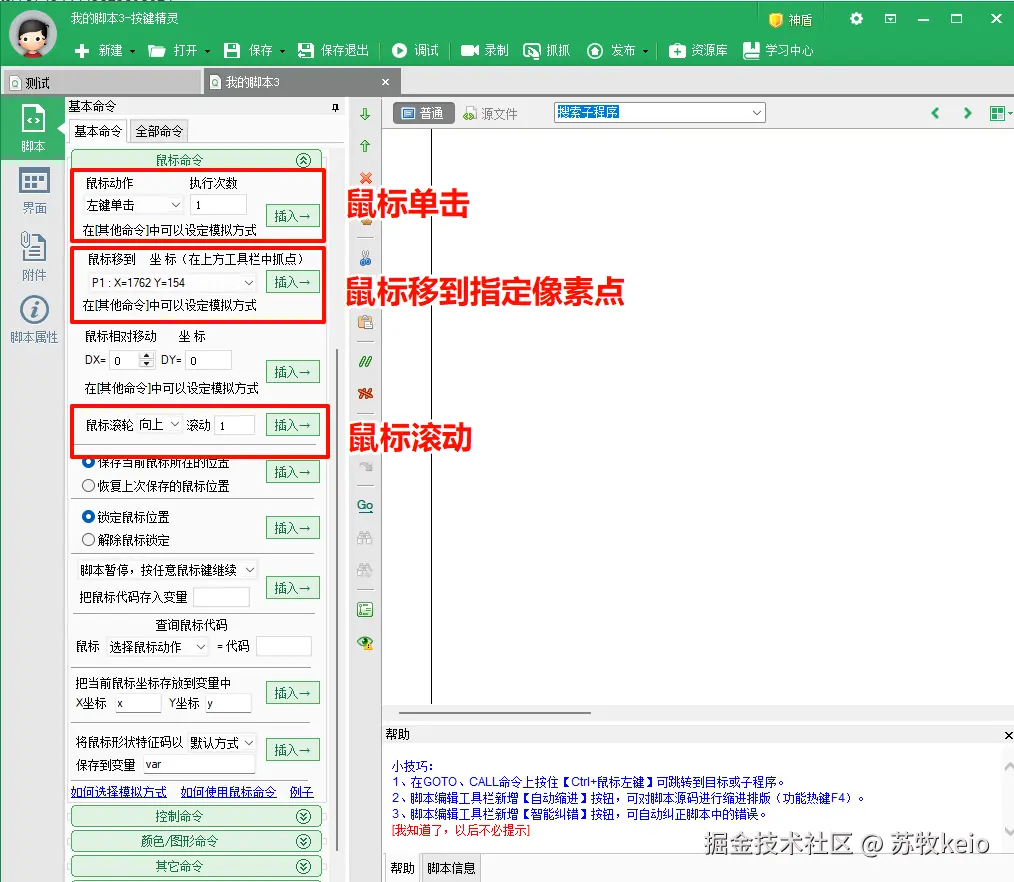
Task: Open the 资源库 resource library
Action: [698, 50]
